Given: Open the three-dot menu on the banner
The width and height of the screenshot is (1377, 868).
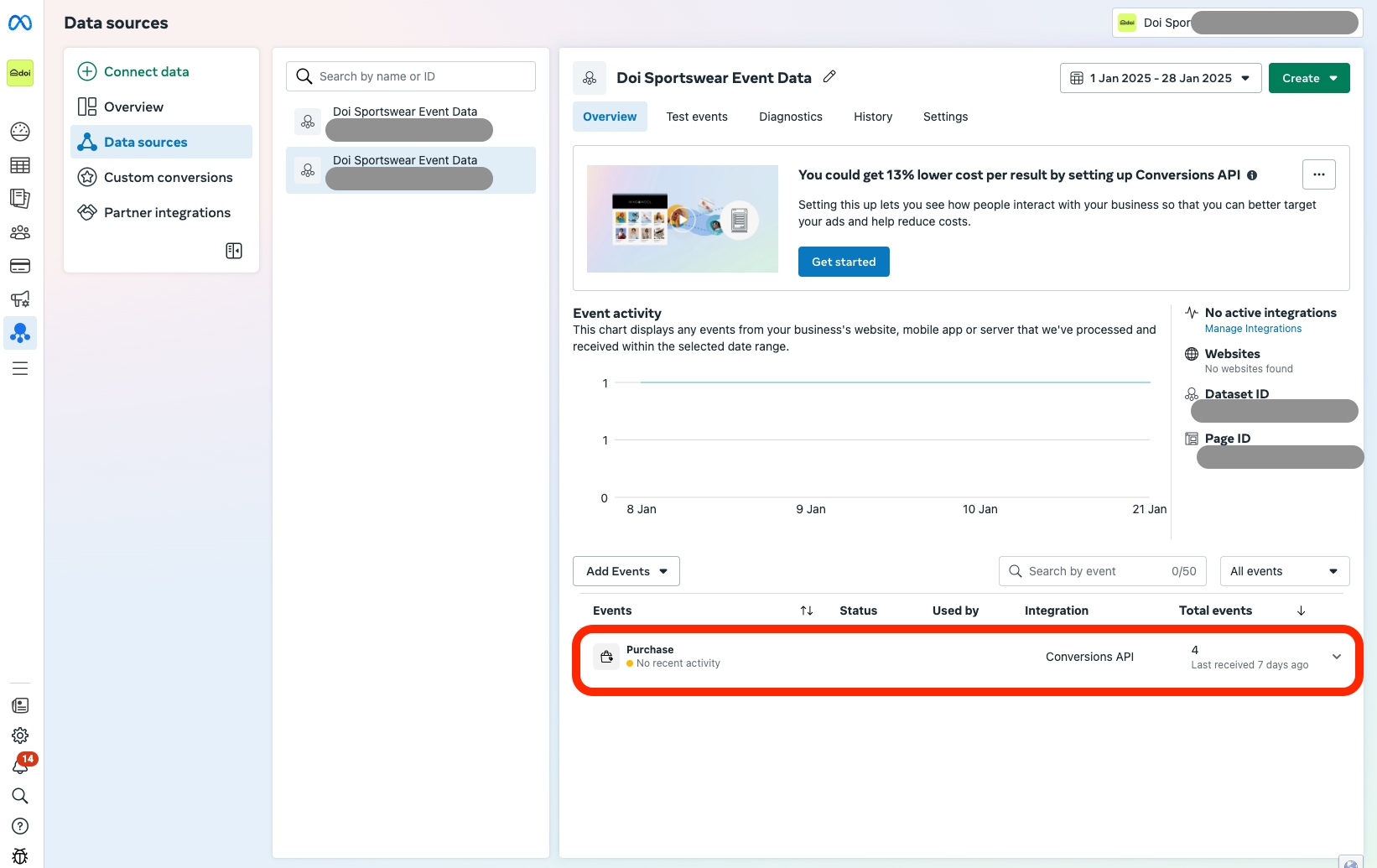Looking at the screenshot, I should [x=1318, y=174].
